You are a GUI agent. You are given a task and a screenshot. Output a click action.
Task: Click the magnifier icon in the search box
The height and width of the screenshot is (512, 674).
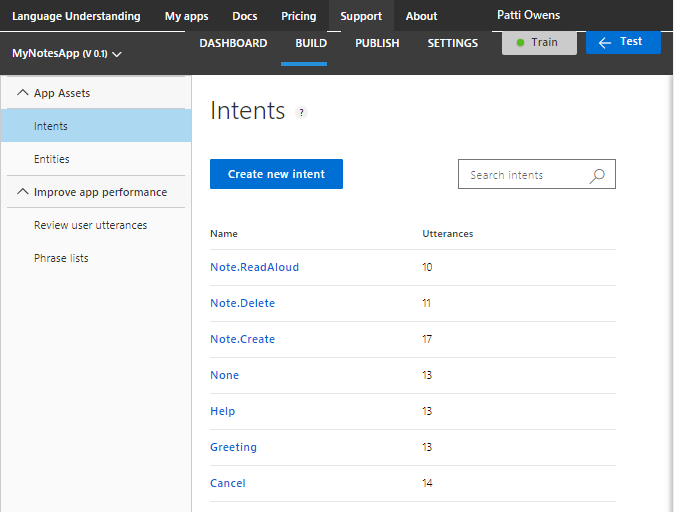coord(597,175)
